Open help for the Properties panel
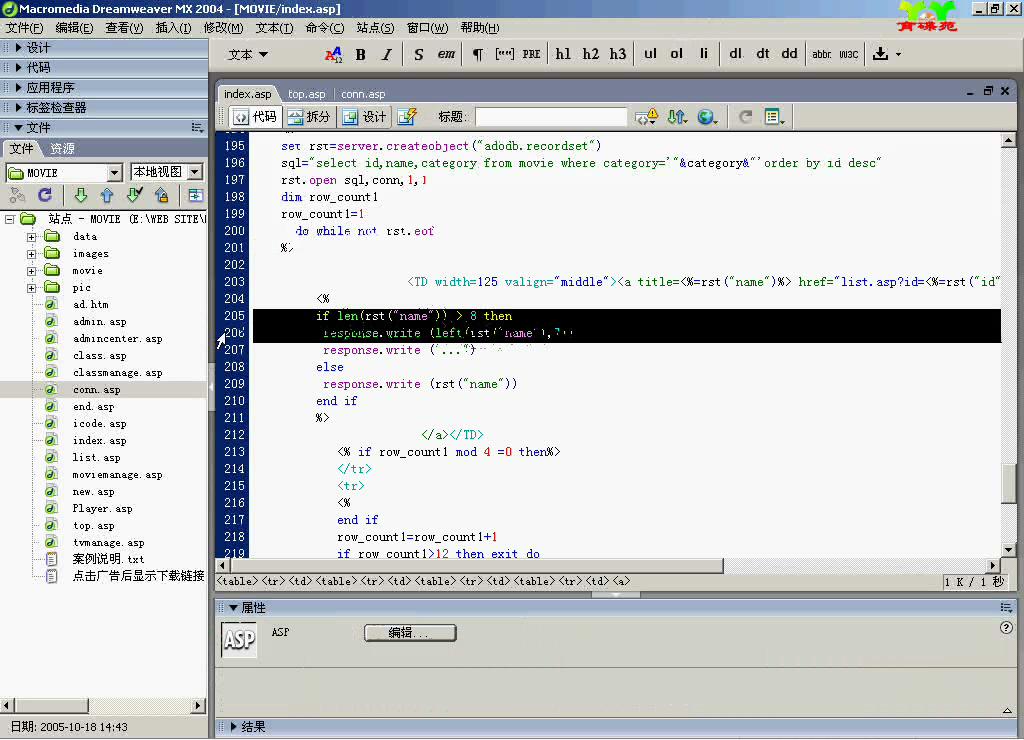The image size is (1024, 740). [x=1006, y=628]
